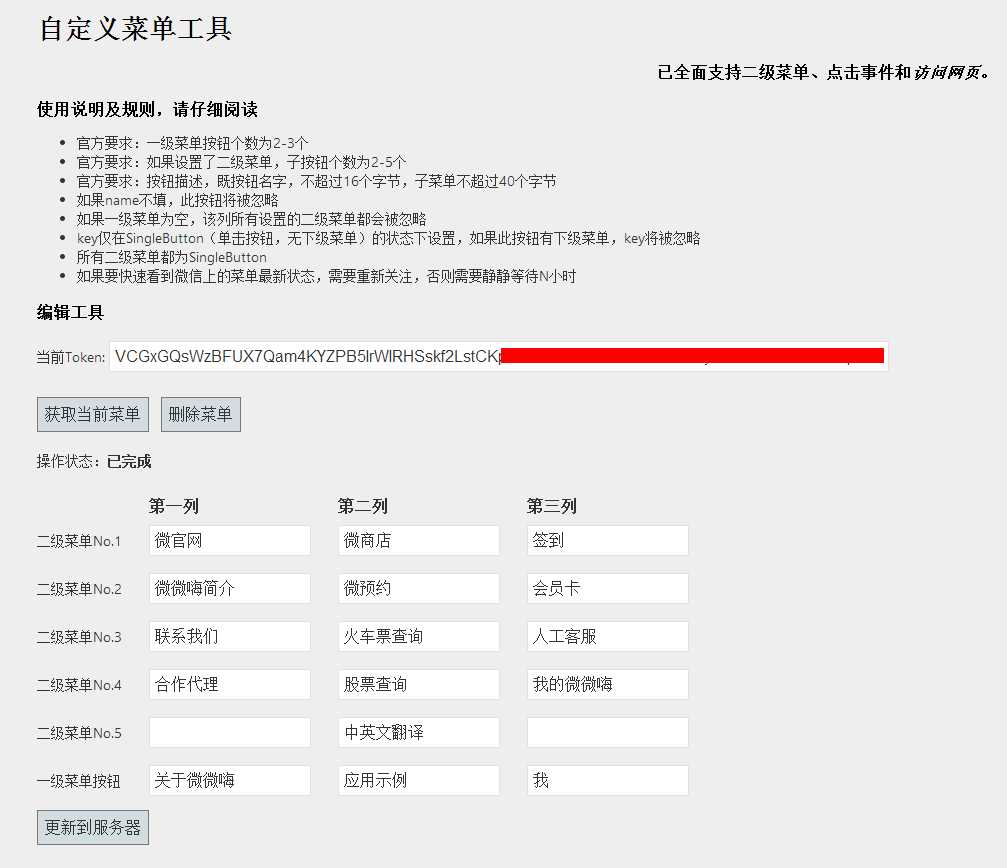Focus empty No.5 field in 第三列
1007x868 pixels.
(x=608, y=733)
